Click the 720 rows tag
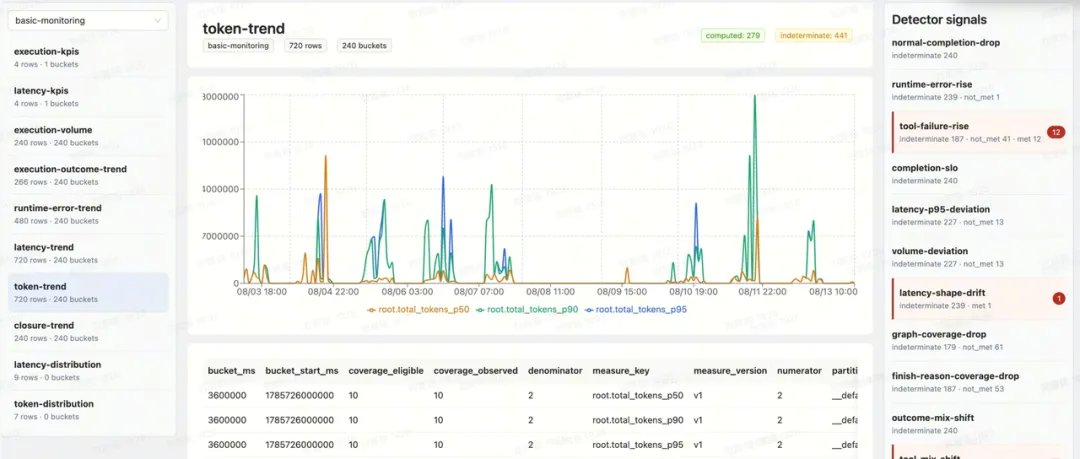This screenshot has width=1080, height=459. pyautogui.click(x=305, y=46)
